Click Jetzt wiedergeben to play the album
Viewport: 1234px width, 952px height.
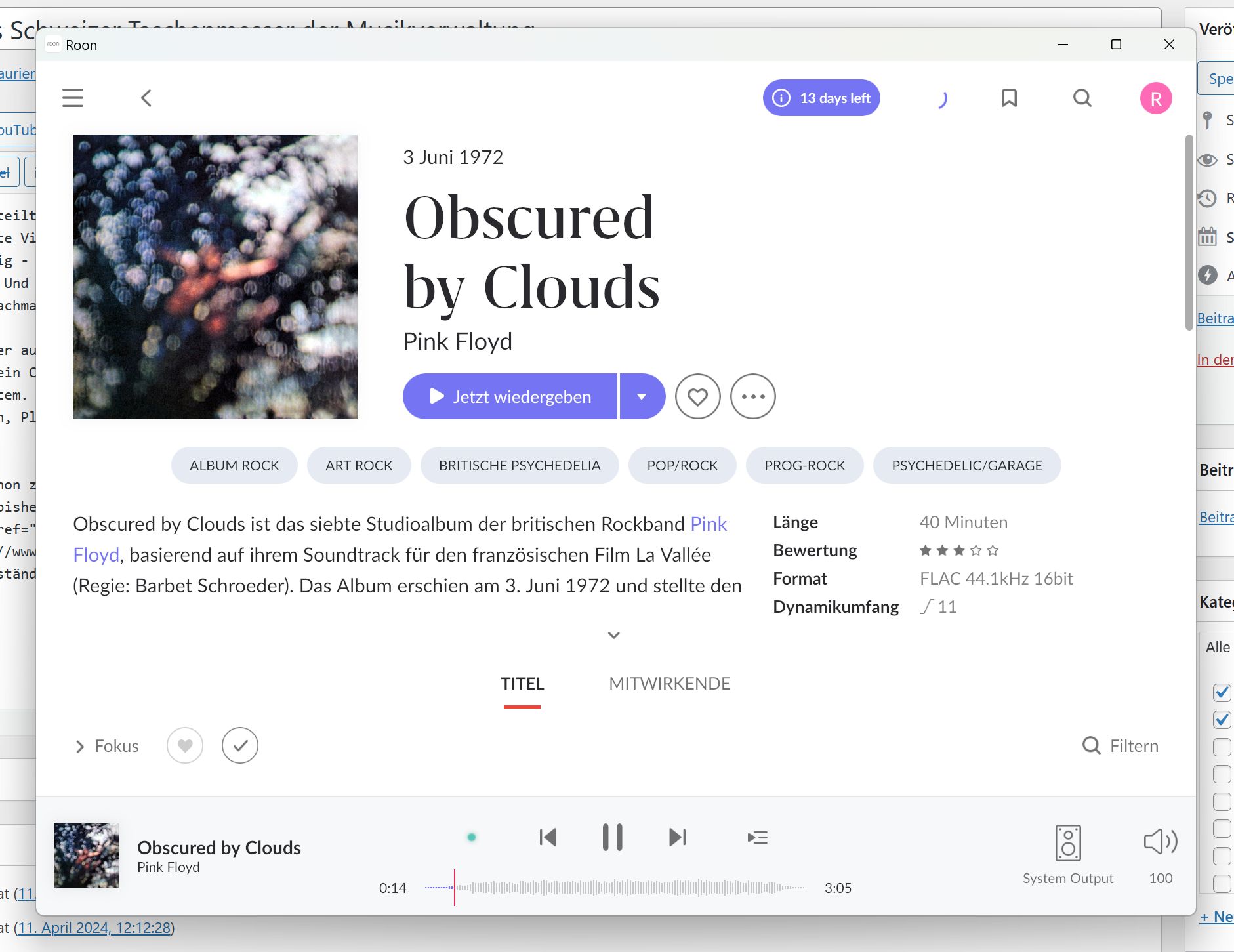click(510, 396)
